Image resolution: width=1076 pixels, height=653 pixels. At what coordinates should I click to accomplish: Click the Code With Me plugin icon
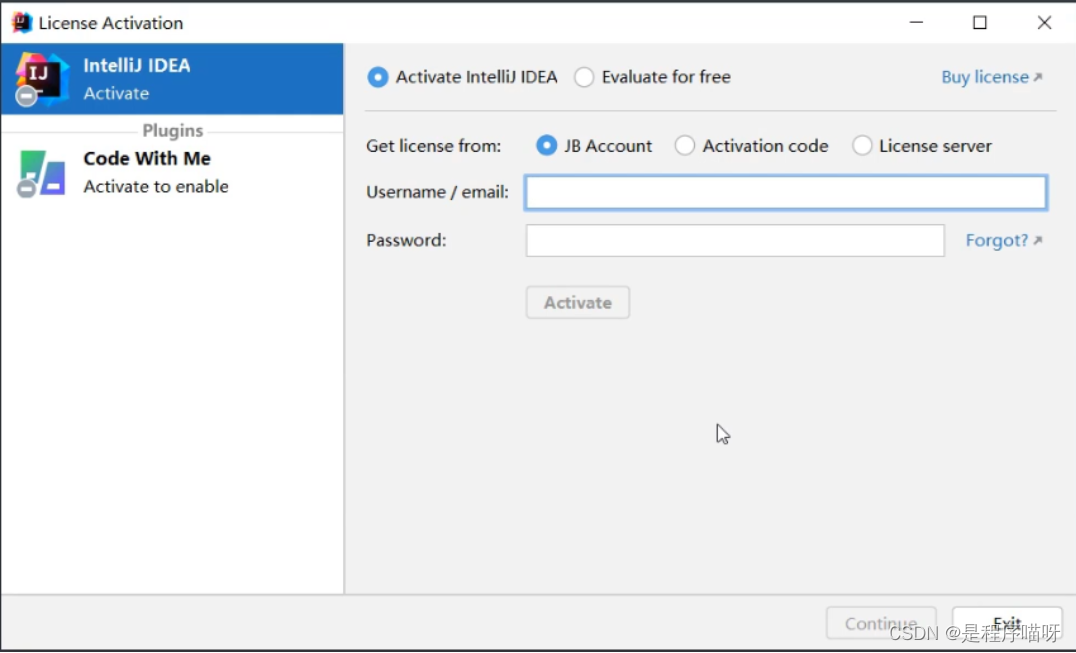tap(42, 174)
